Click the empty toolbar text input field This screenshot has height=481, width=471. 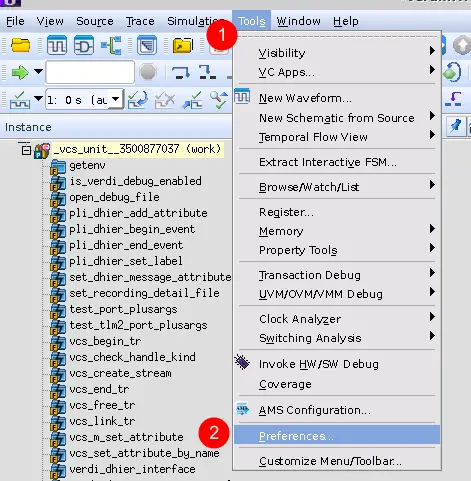click(90, 72)
